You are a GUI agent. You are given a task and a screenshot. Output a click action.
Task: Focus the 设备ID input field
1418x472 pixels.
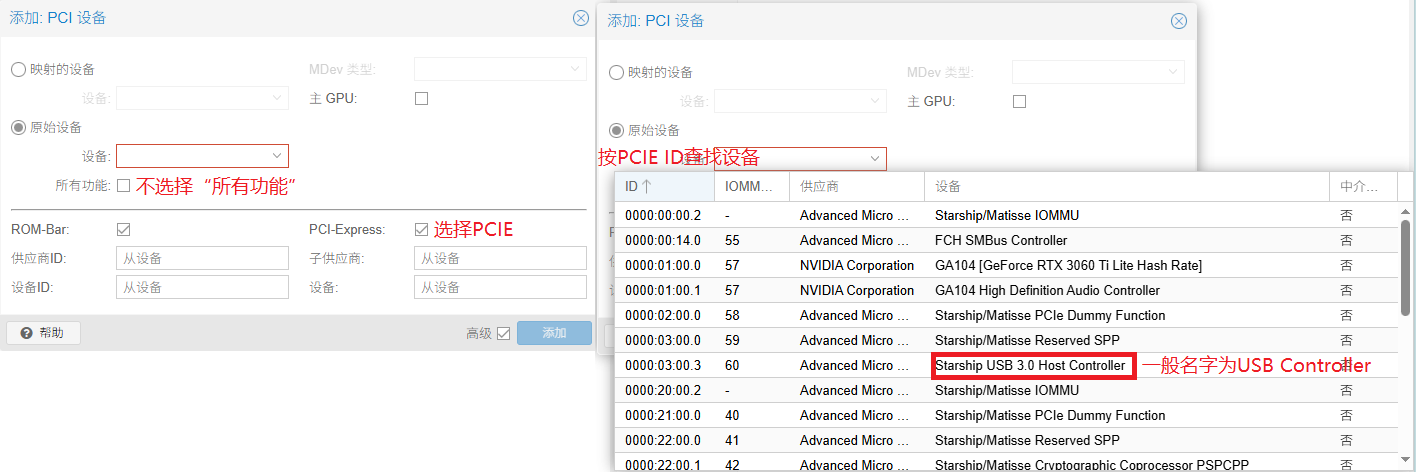pos(202,287)
